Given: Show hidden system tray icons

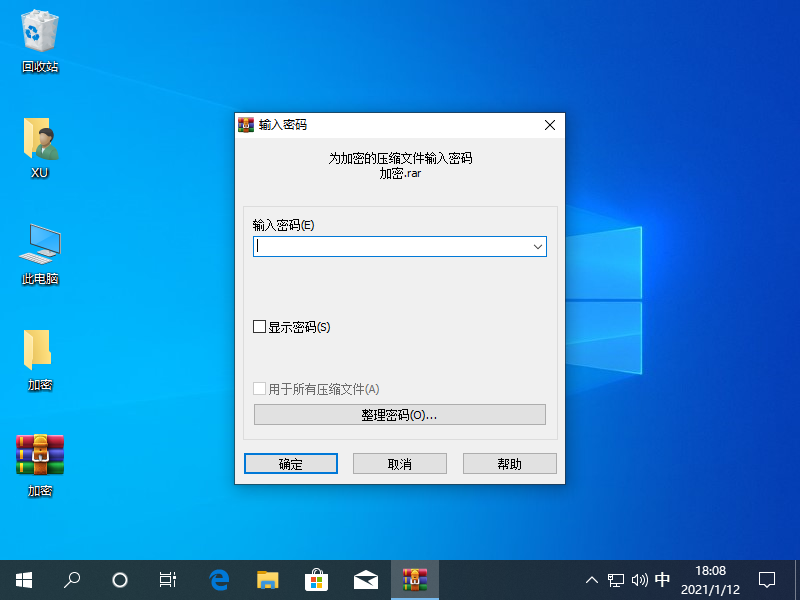Looking at the screenshot, I should 592,579.
